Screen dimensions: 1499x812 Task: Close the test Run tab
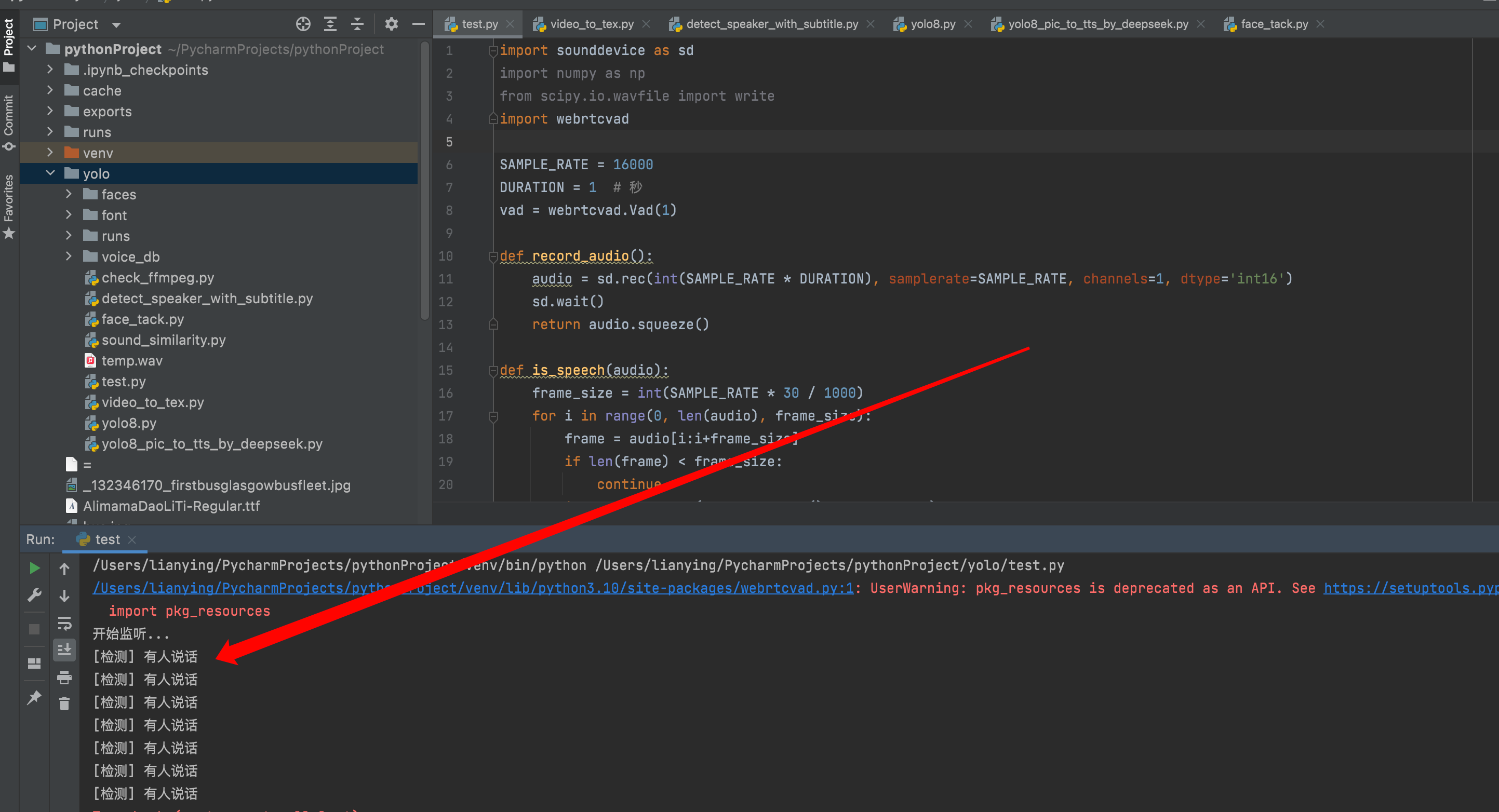click(132, 540)
